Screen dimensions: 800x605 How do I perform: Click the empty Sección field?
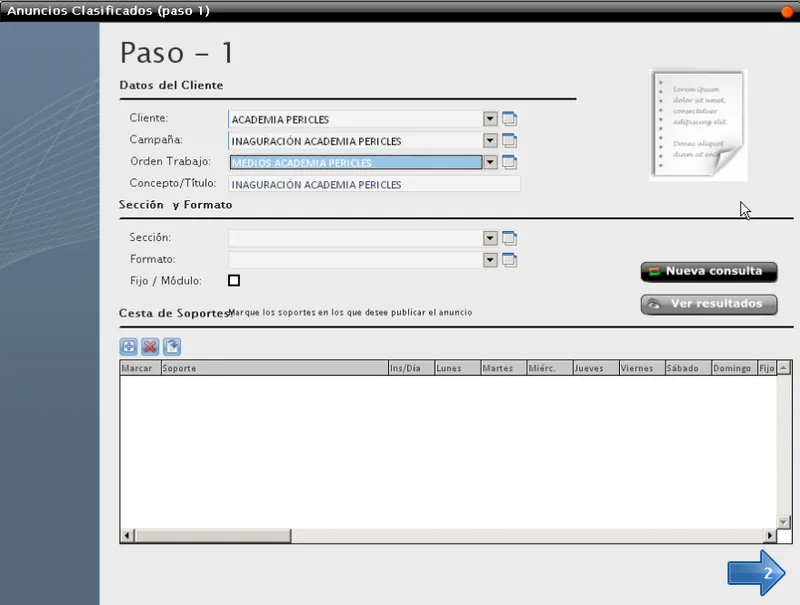click(356, 238)
